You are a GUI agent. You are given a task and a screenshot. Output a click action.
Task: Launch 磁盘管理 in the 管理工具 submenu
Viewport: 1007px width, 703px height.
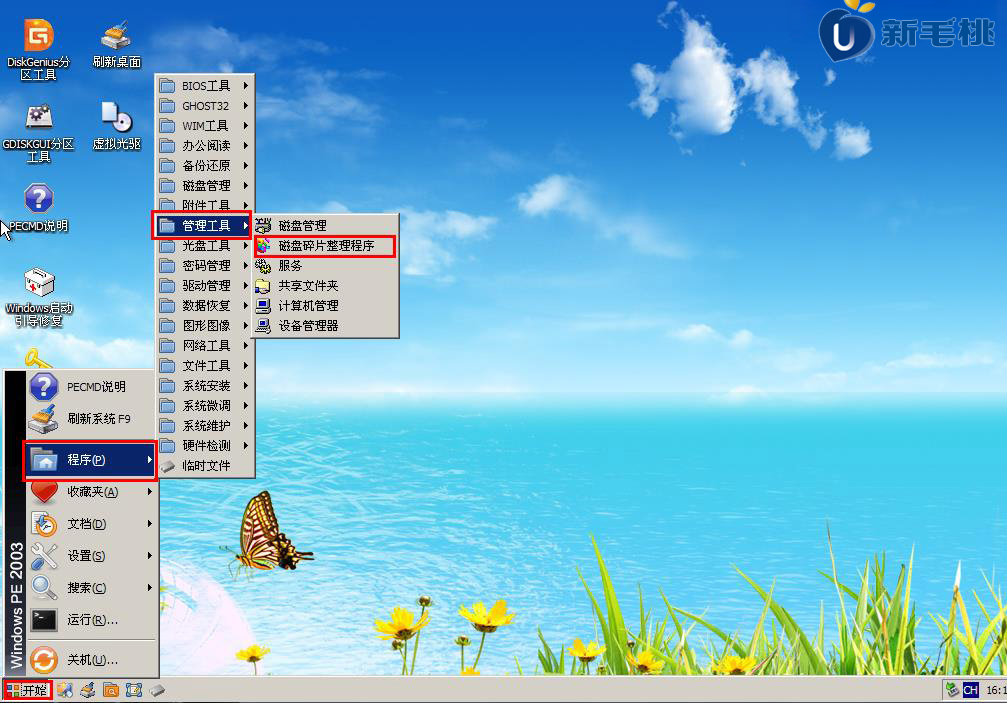[326, 225]
